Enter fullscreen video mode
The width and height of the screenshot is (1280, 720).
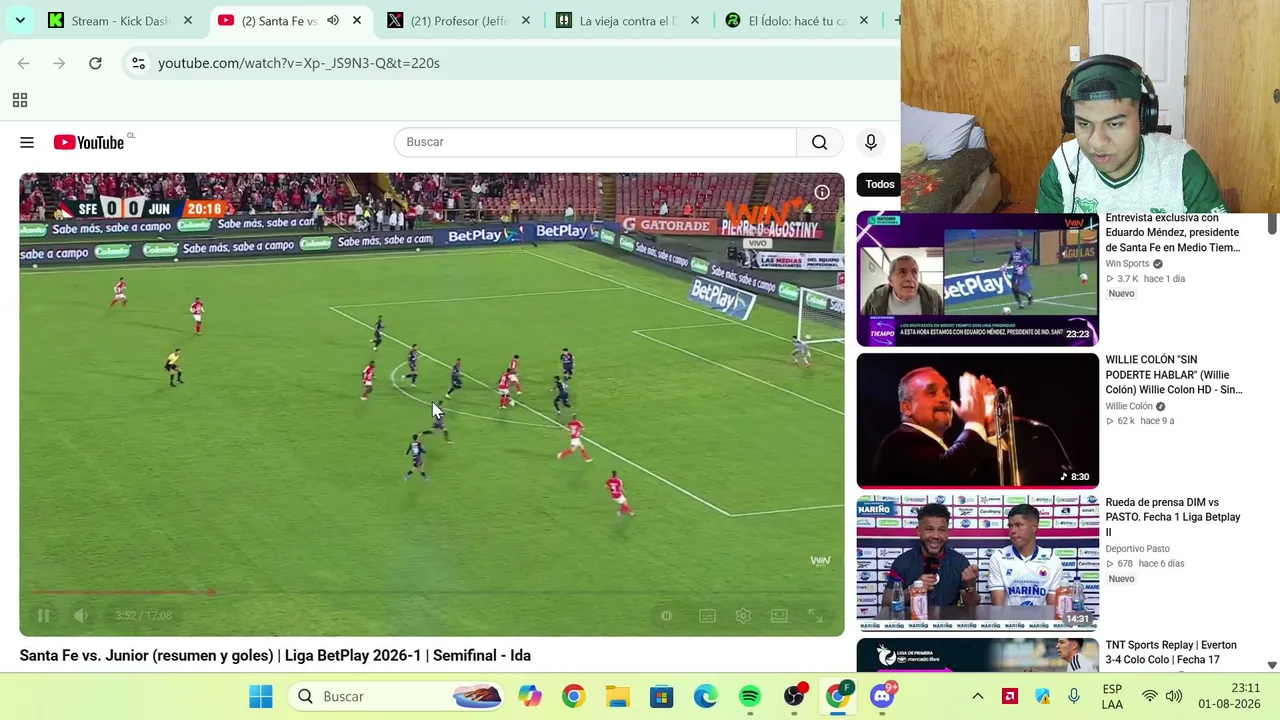pos(815,616)
